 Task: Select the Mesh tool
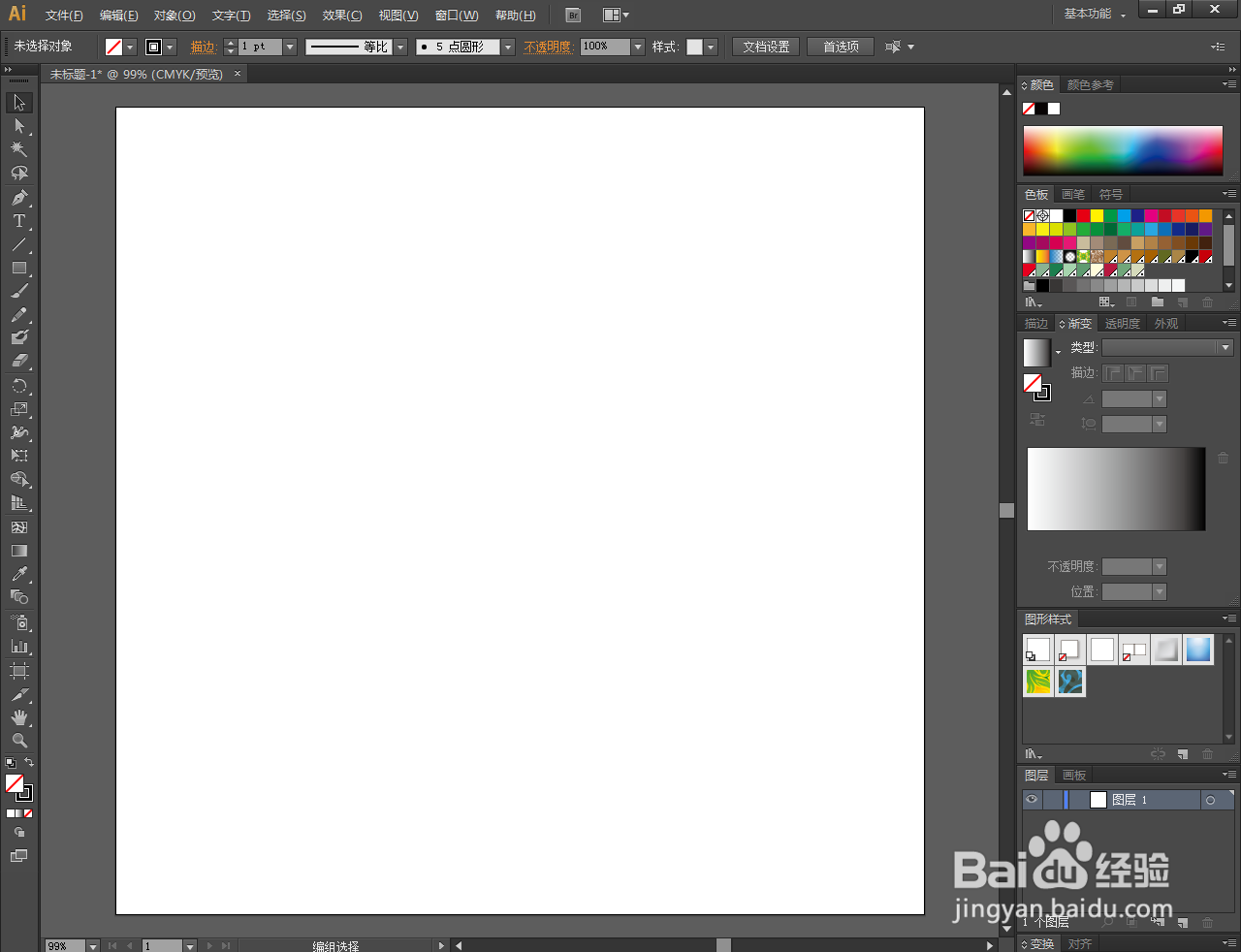pos(19,527)
